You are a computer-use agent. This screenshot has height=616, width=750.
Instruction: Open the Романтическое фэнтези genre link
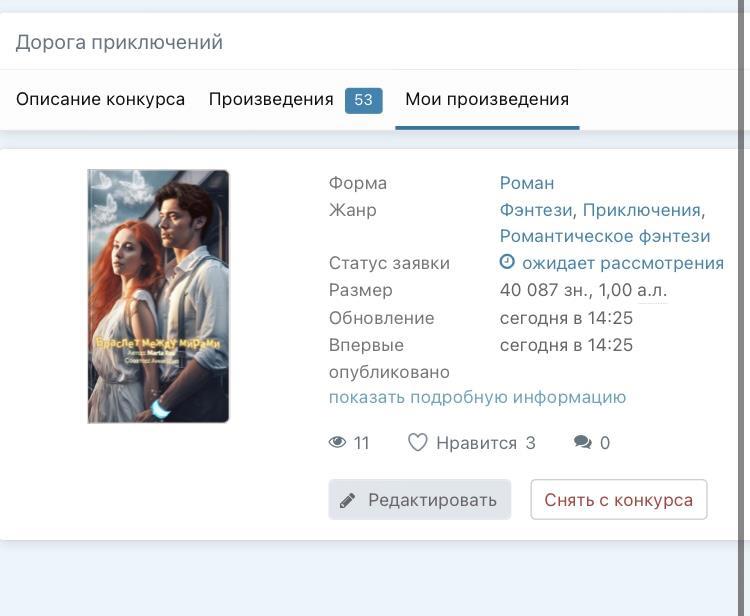click(605, 236)
